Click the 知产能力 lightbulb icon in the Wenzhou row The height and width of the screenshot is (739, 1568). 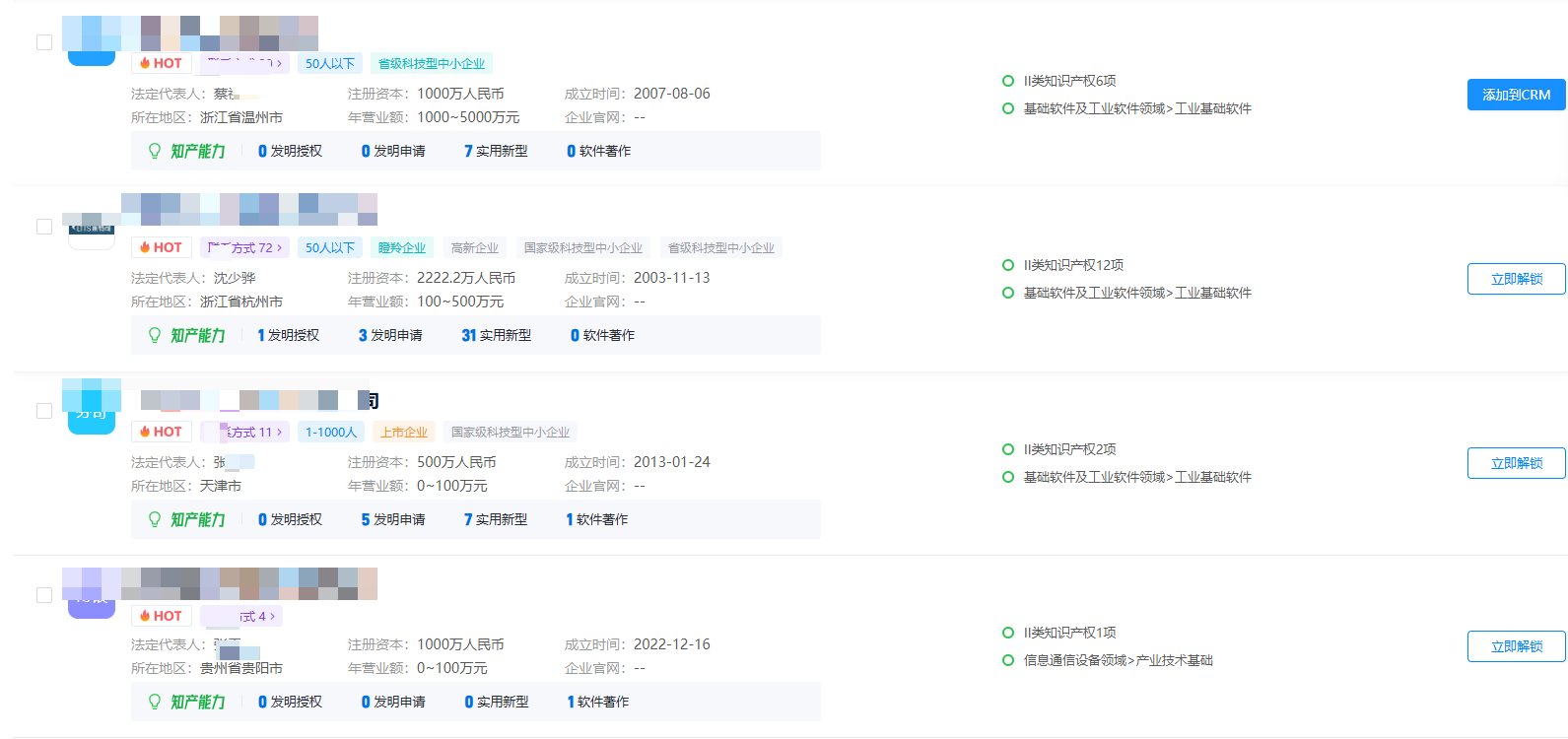155,151
